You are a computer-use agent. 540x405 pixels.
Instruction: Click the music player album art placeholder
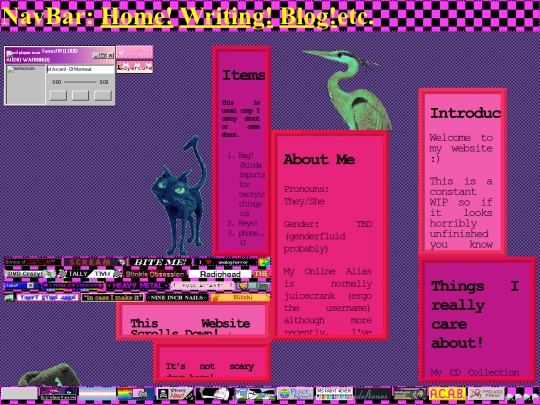pyautogui.click(x=26, y=85)
